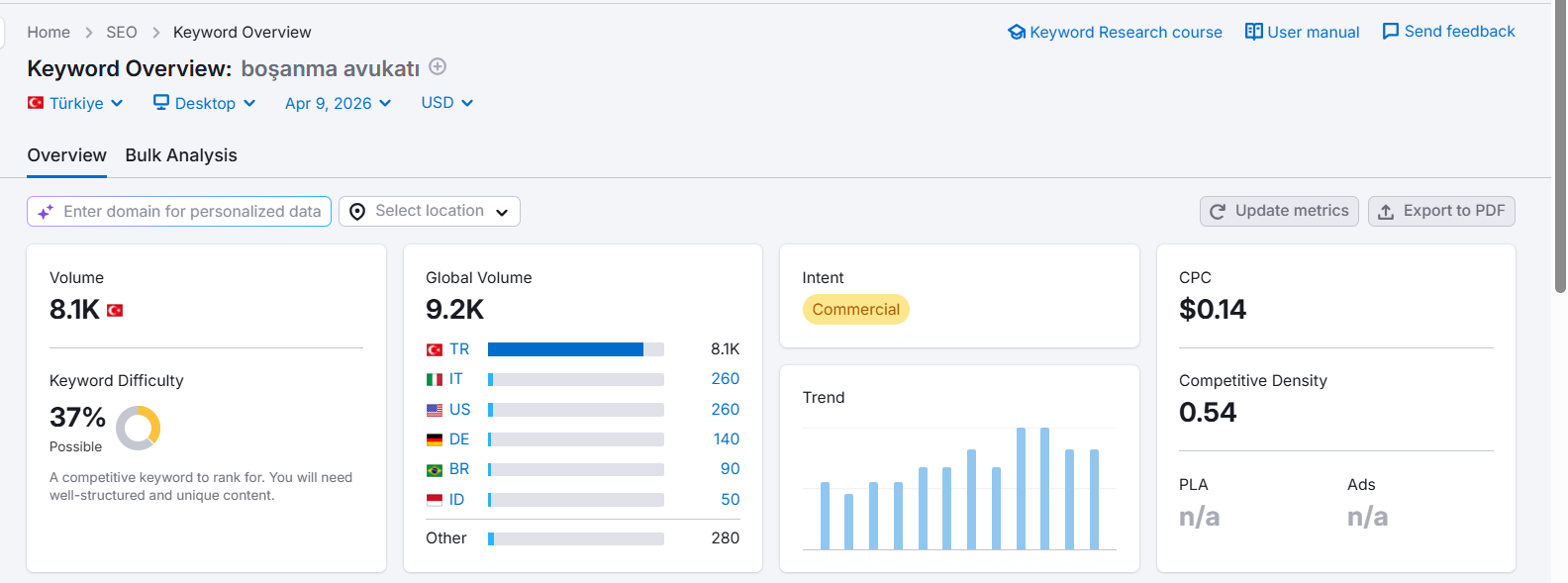Expand the Desktop device selector
This screenshot has height=583, width=1568.
(x=205, y=103)
